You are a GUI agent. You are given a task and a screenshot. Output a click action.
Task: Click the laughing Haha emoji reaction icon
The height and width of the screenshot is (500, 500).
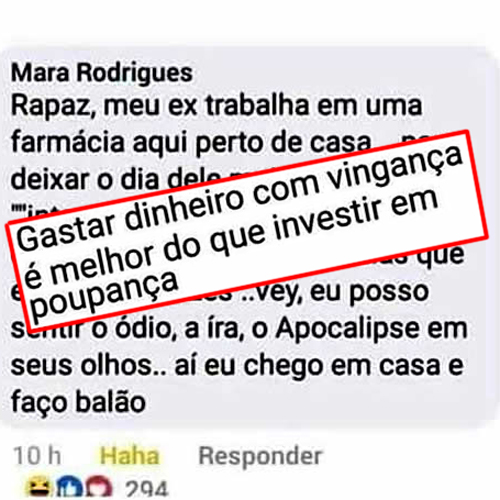tap(40, 489)
